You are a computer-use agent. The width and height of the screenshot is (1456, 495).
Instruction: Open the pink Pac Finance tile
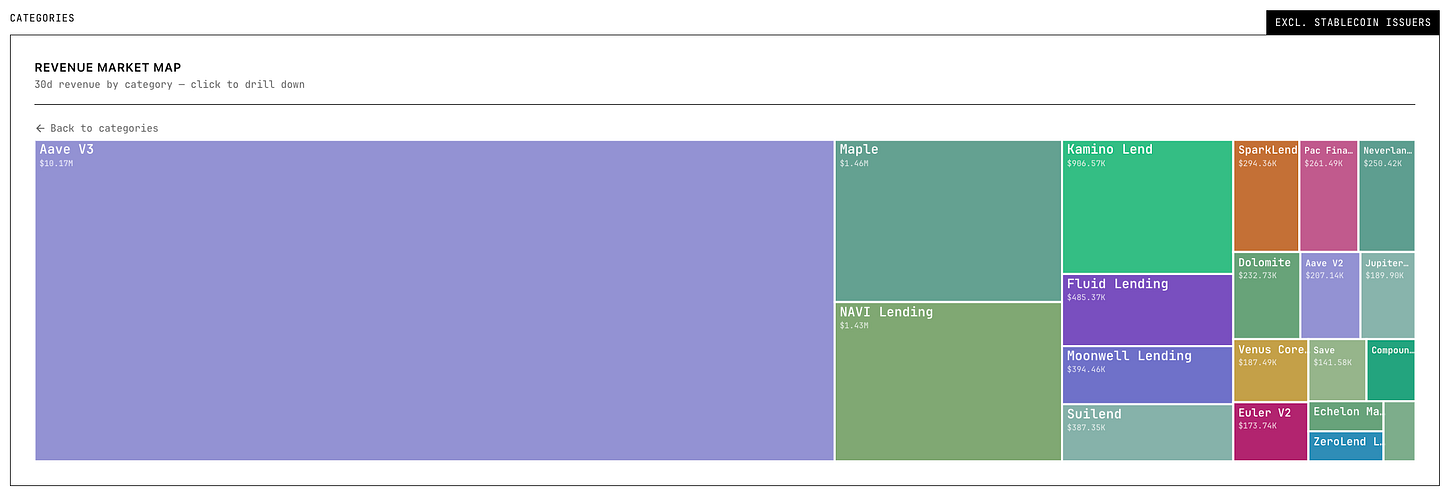(1328, 196)
